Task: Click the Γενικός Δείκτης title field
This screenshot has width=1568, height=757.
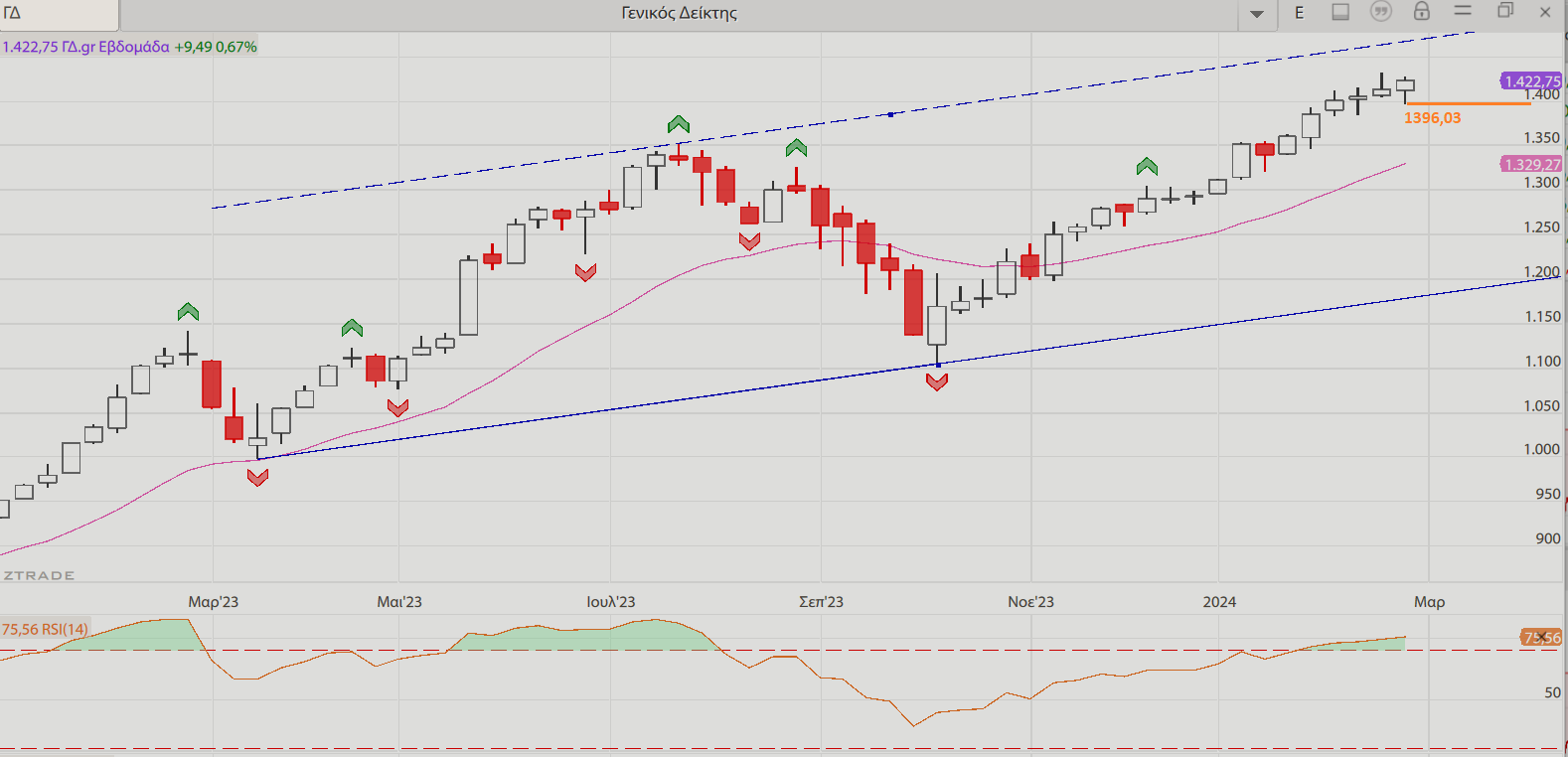Action: pyautogui.click(x=680, y=14)
